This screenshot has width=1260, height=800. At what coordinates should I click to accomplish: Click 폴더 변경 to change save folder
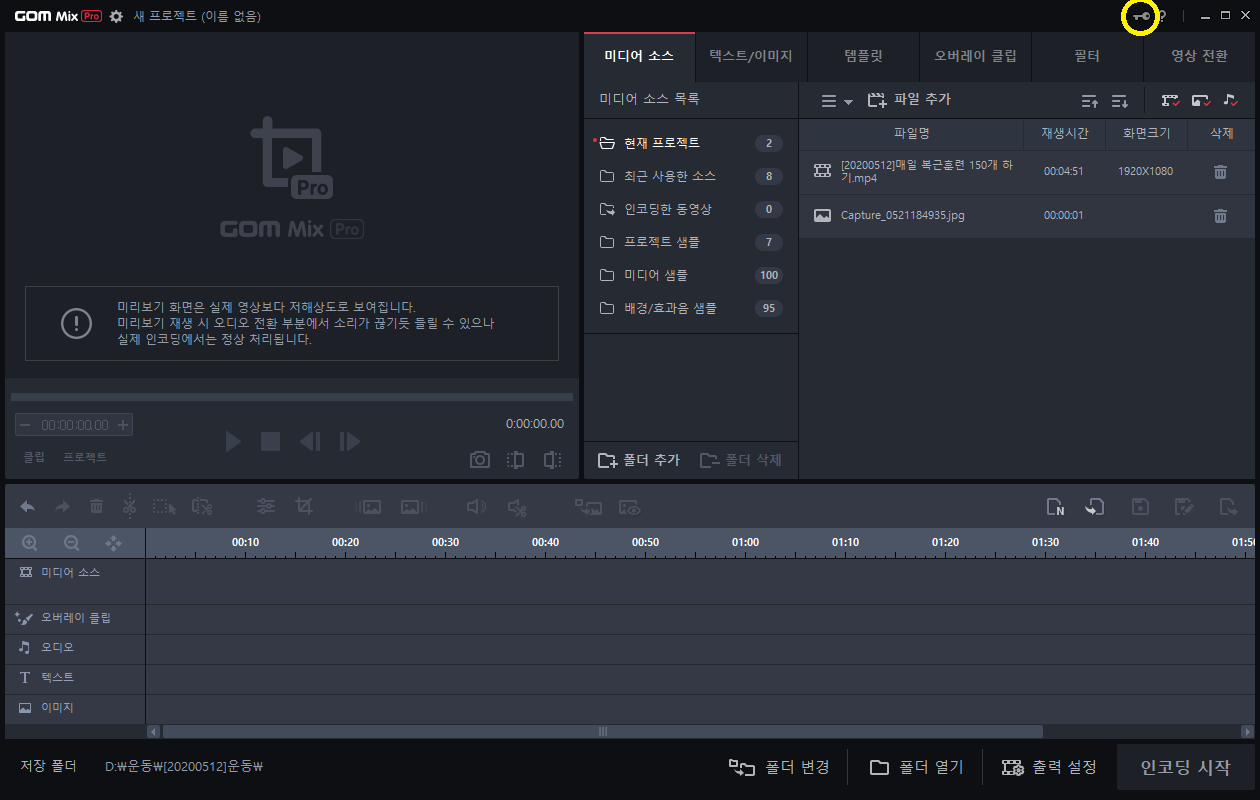(779, 767)
